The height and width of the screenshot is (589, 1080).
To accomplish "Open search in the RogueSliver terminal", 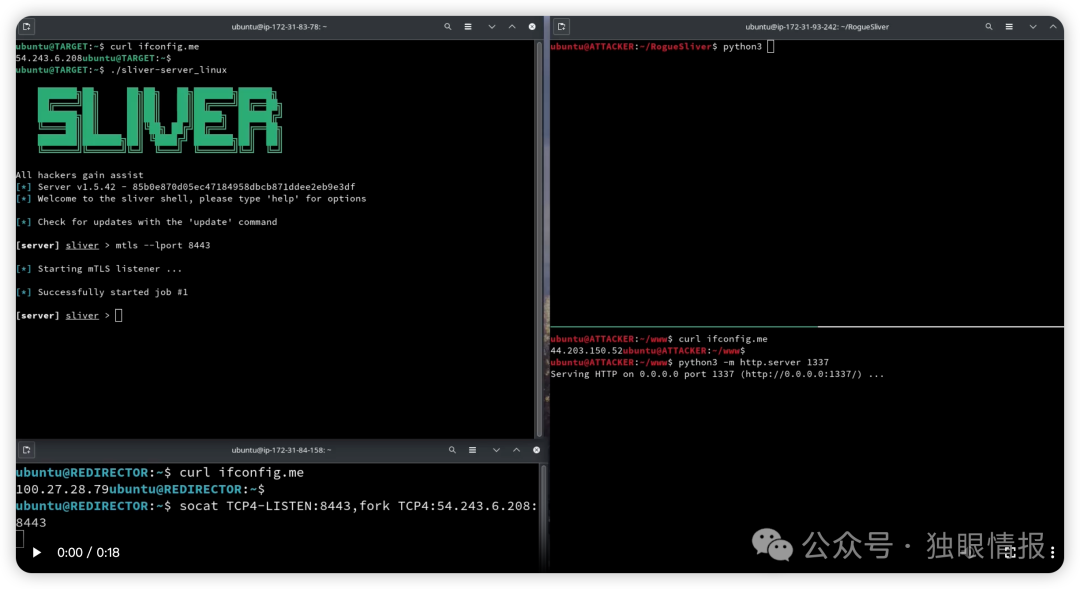I will [989, 27].
